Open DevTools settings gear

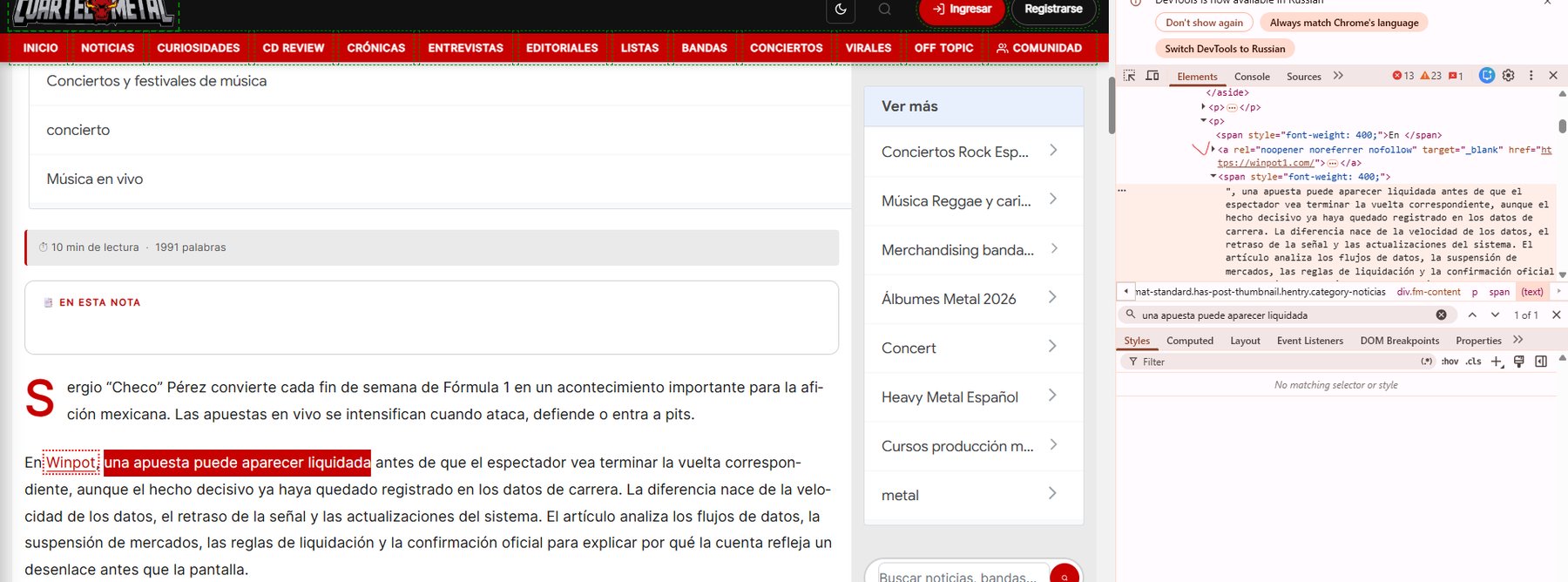coord(1509,76)
